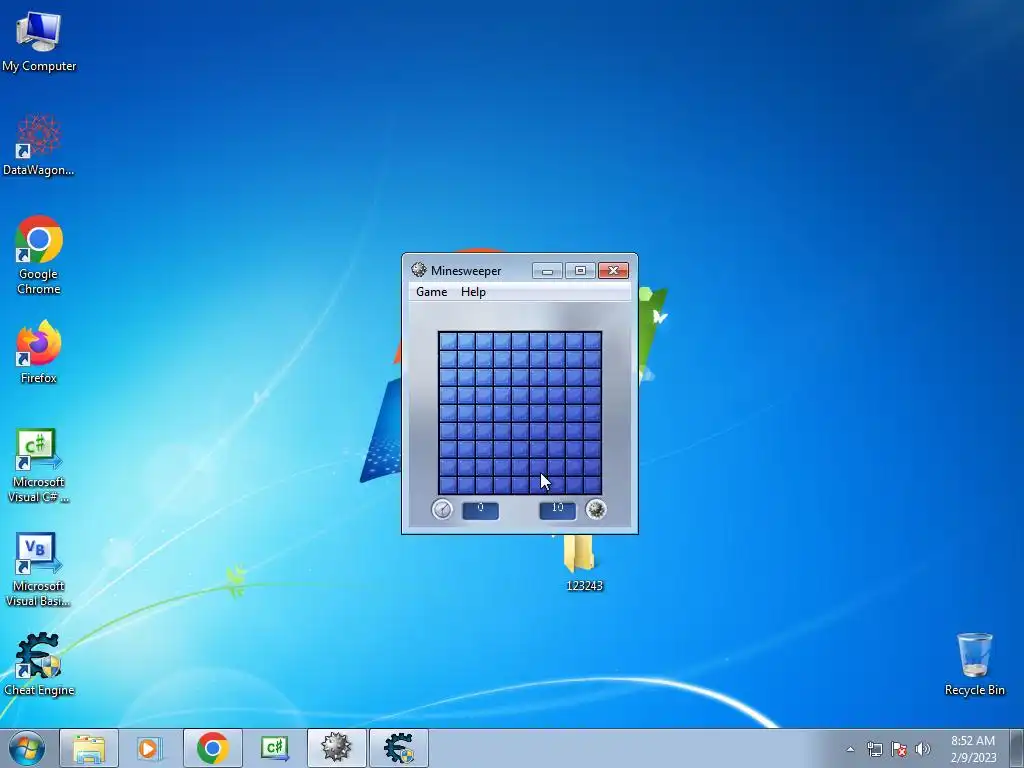Select the Google Chrome desktop shortcut
The width and height of the screenshot is (1024, 768).
[x=39, y=255]
